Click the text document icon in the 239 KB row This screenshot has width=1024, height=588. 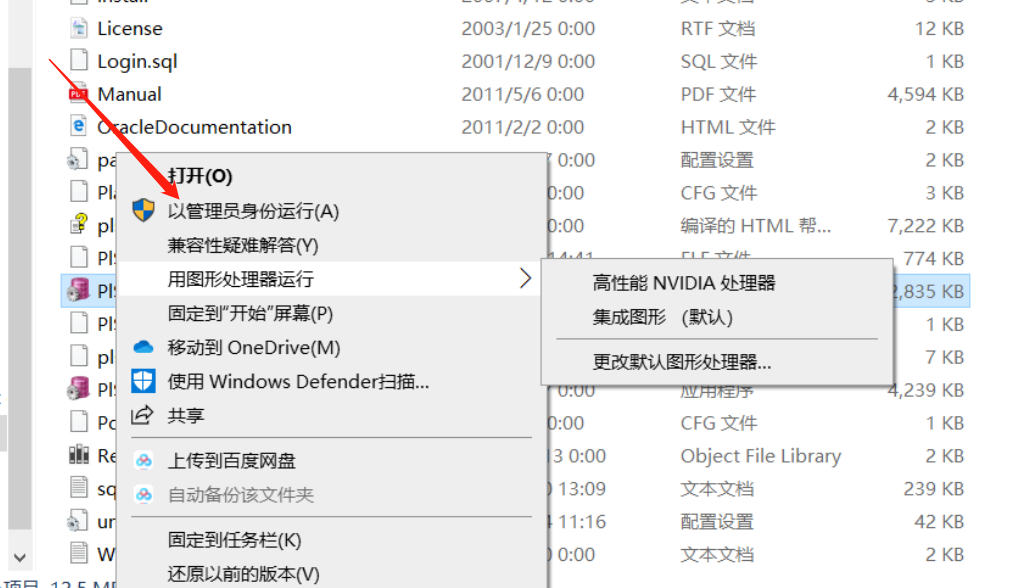(79, 487)
